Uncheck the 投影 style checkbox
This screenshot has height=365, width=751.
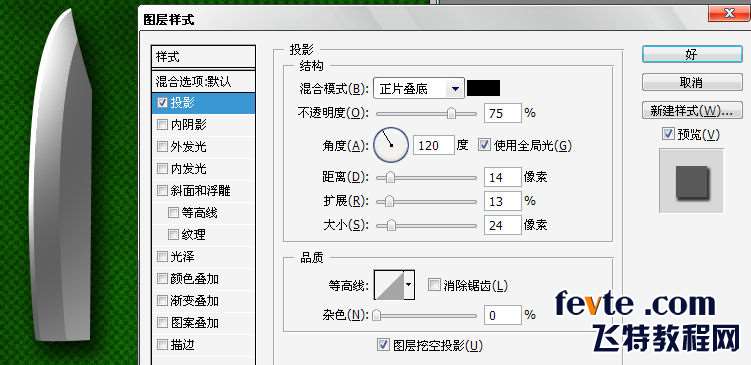point(162,103)
